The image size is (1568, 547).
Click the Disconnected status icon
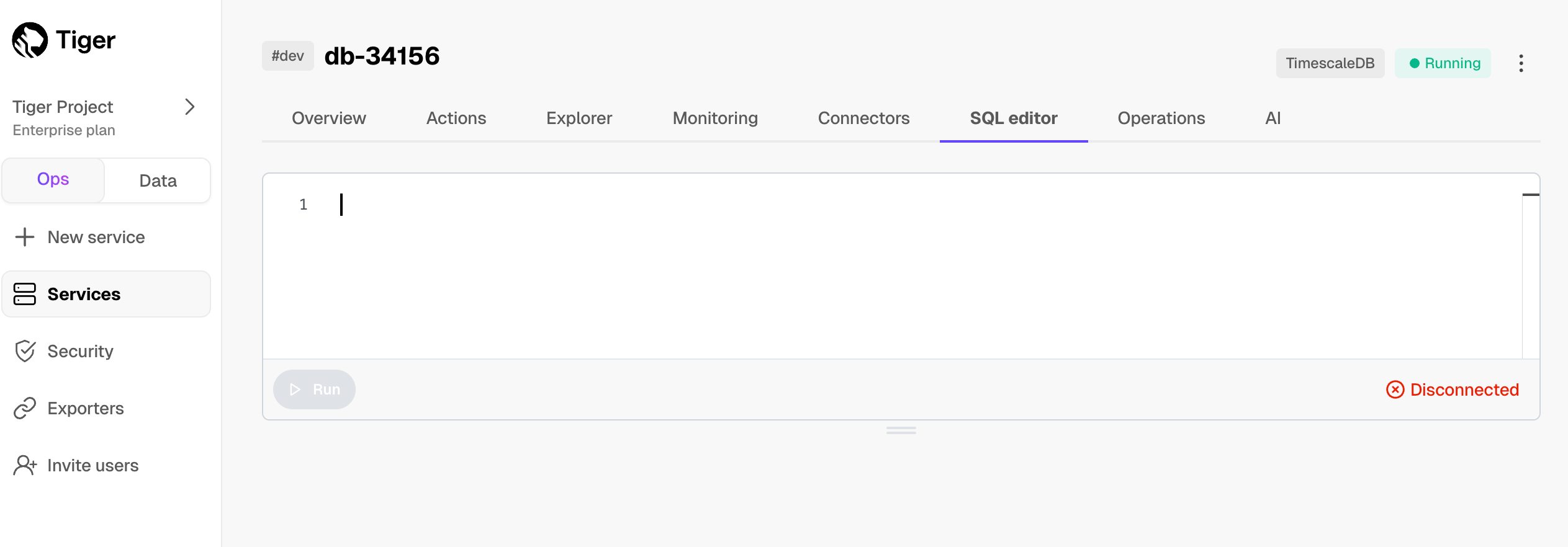(1395, 389)
